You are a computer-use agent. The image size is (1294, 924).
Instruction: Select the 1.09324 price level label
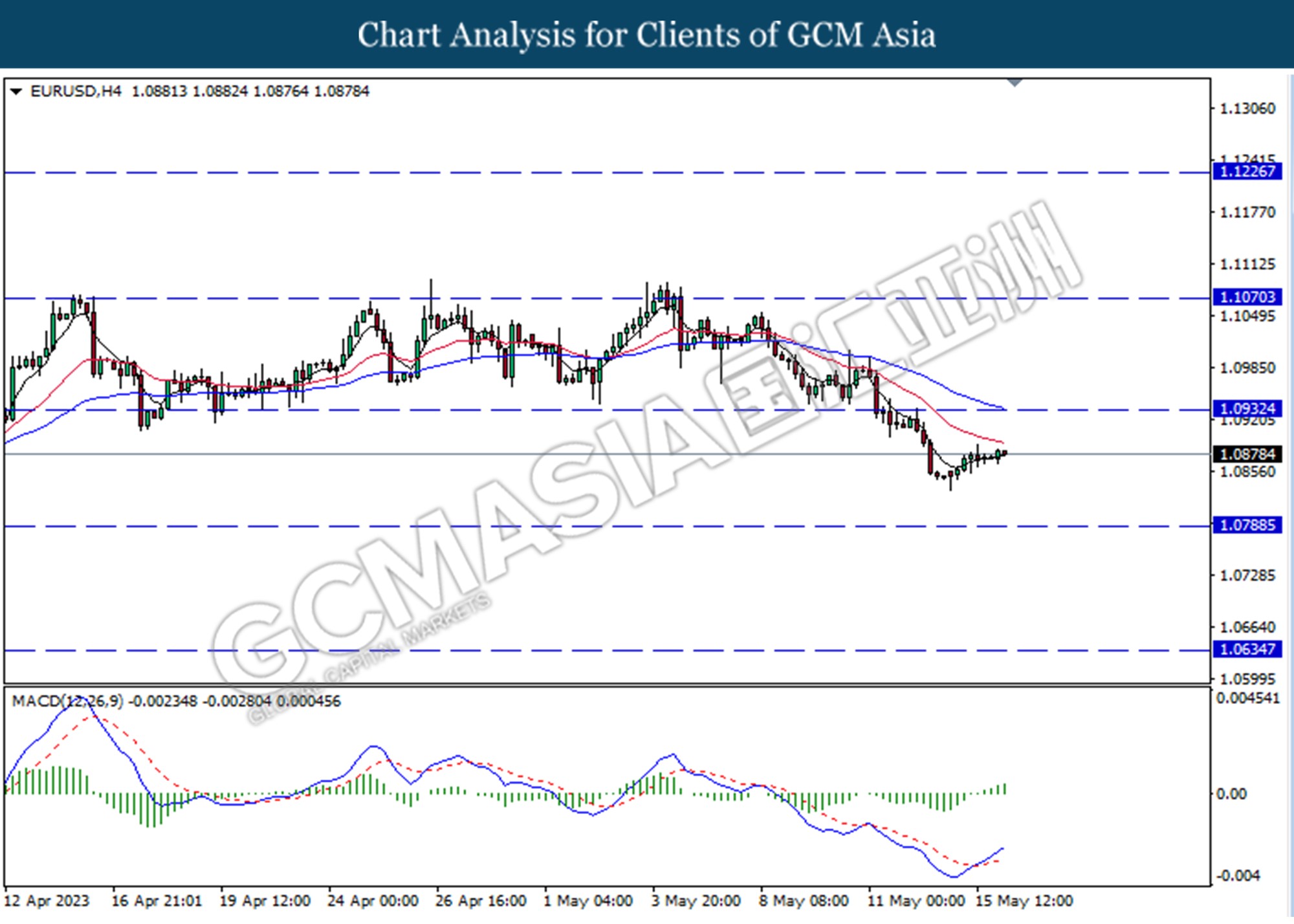pos(1247,409)
